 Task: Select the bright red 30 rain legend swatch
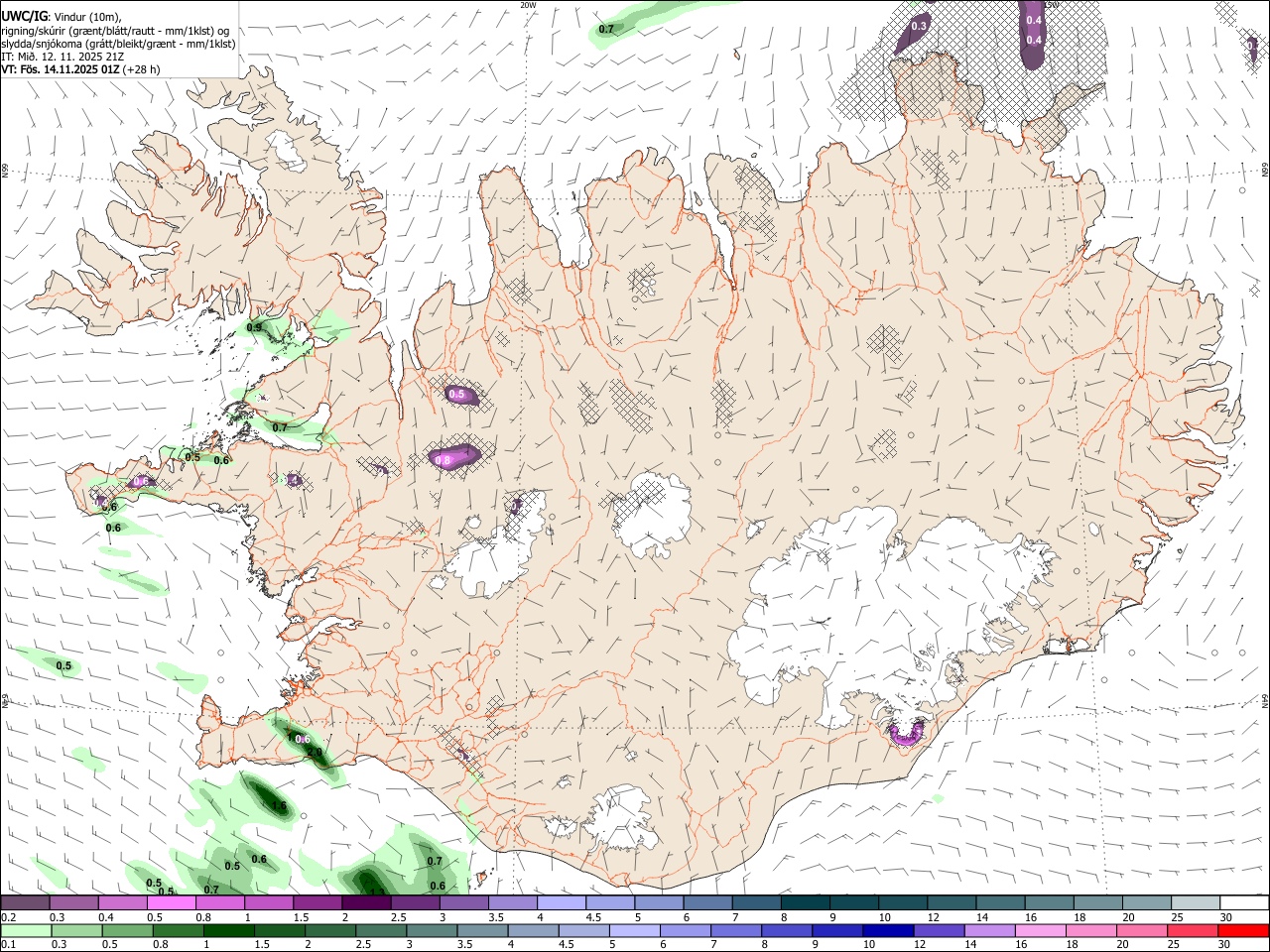[x=1243, y=930]
